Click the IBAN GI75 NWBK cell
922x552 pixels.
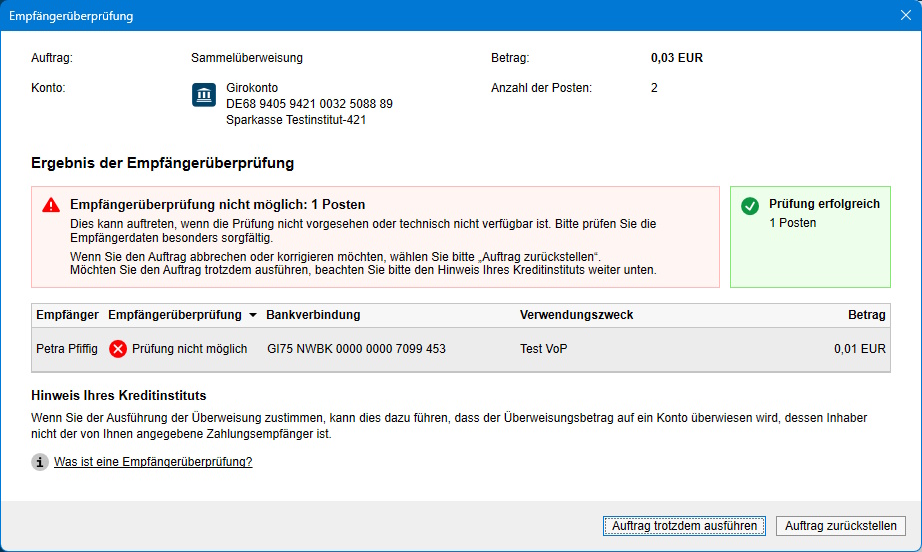pyautogui.click(x=356, y=349)
